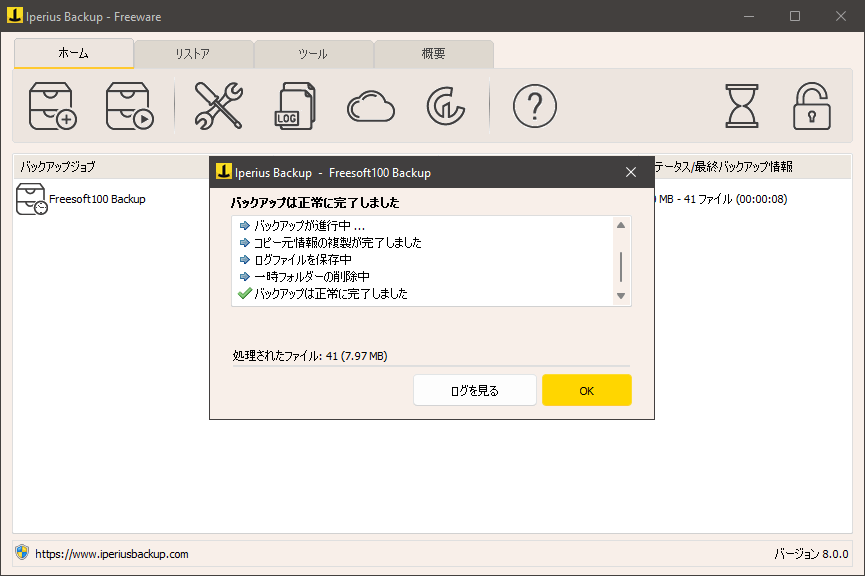The image size is (865, 576).
Task: Click the Freesoft100 Backup job icon
Action: 31,199
